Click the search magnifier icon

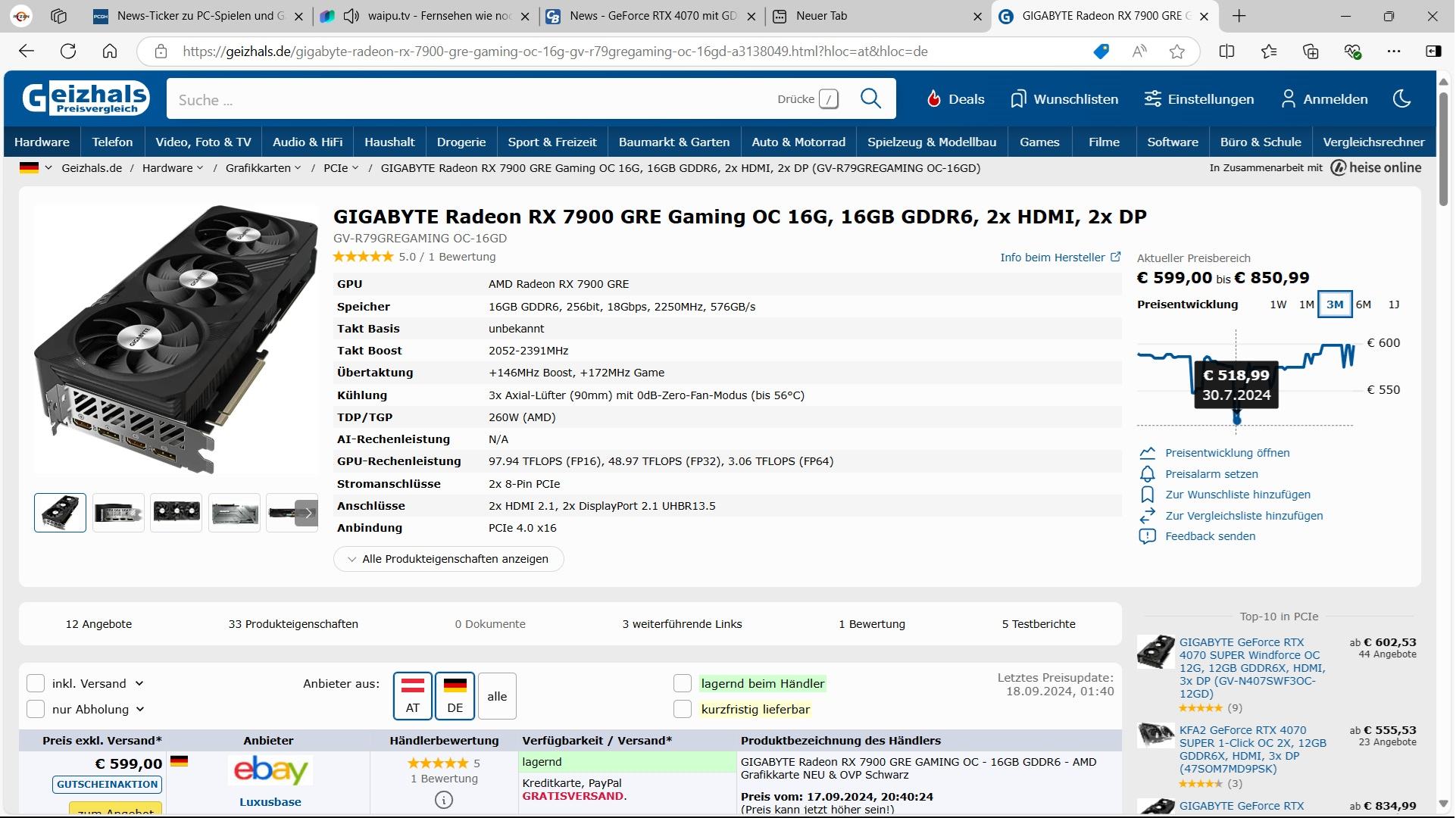point(870,98)
